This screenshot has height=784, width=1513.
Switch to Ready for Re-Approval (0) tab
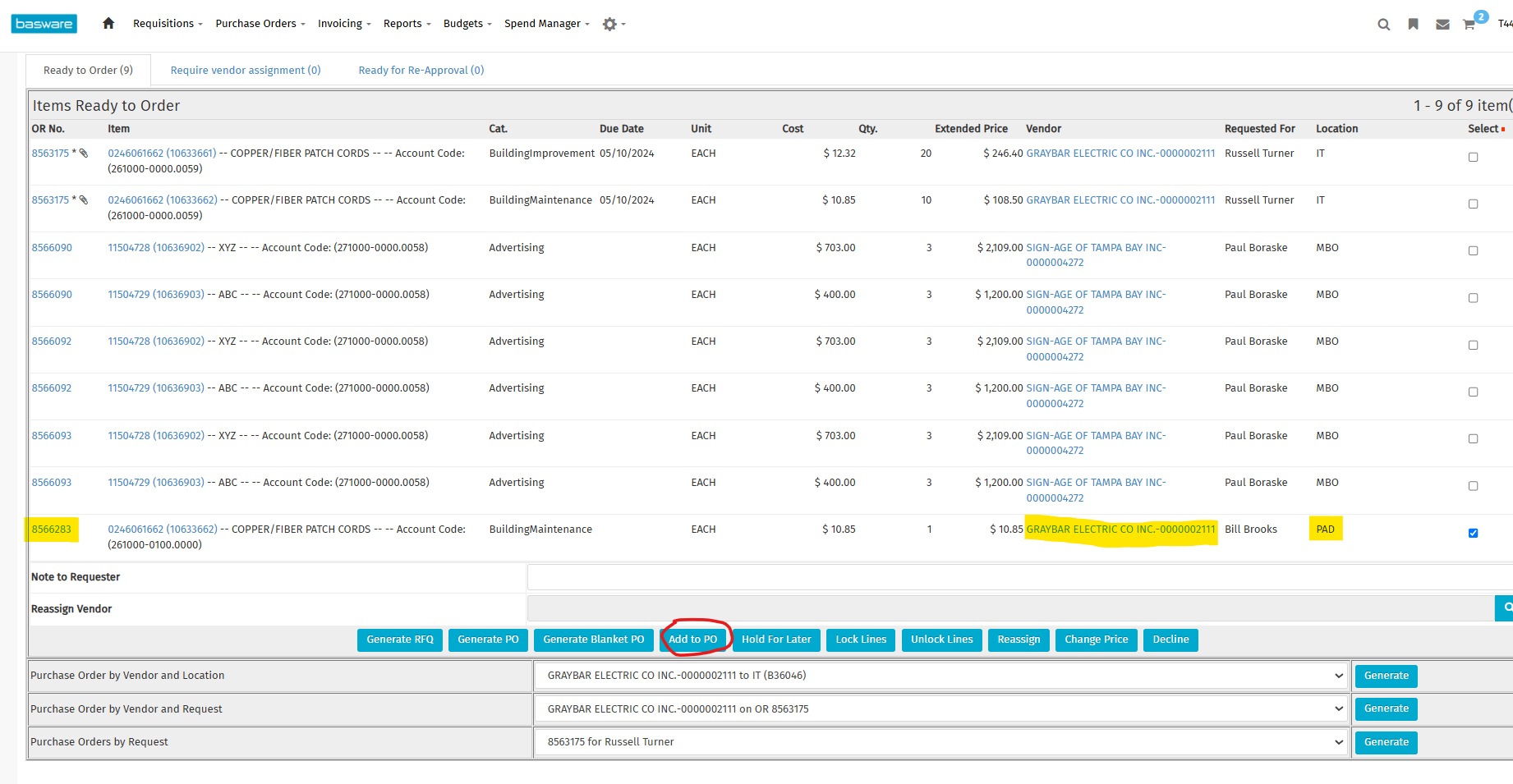(421, 71)
